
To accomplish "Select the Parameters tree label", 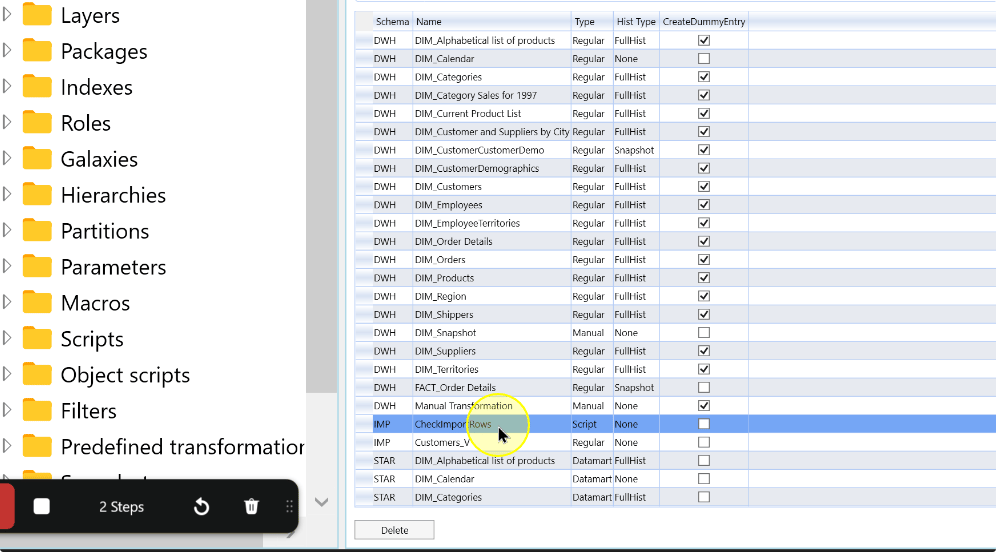I will click(113, 267).
